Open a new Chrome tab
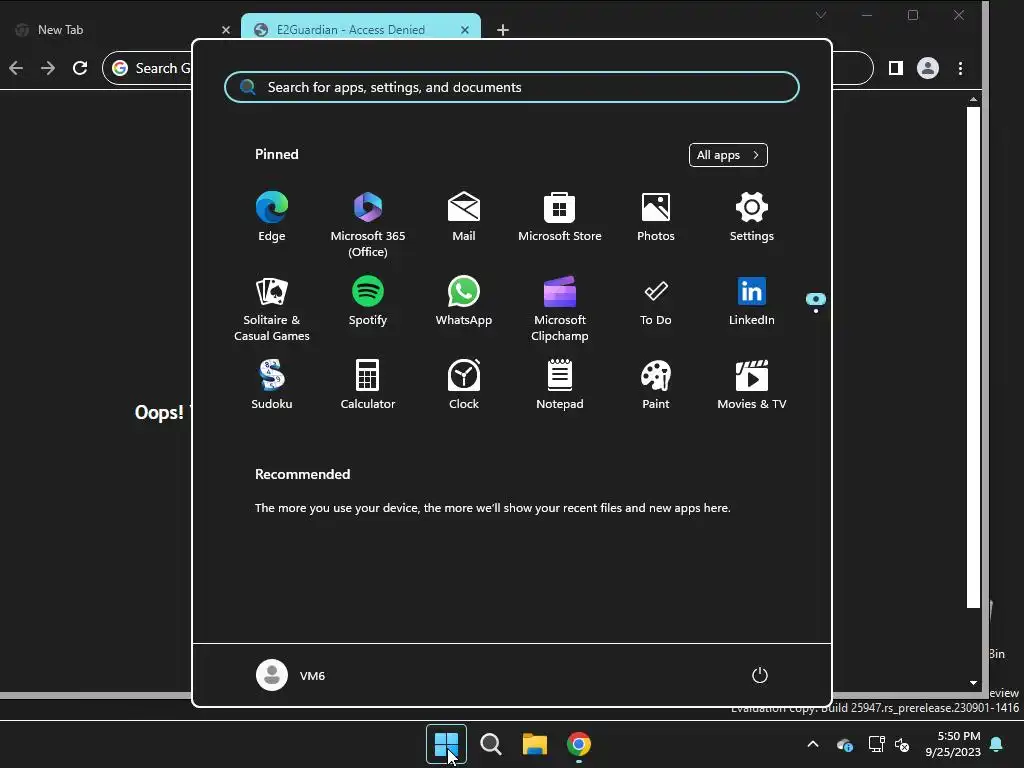The height and width of the screenshot is (768, 1024). (x=503, y=29)
